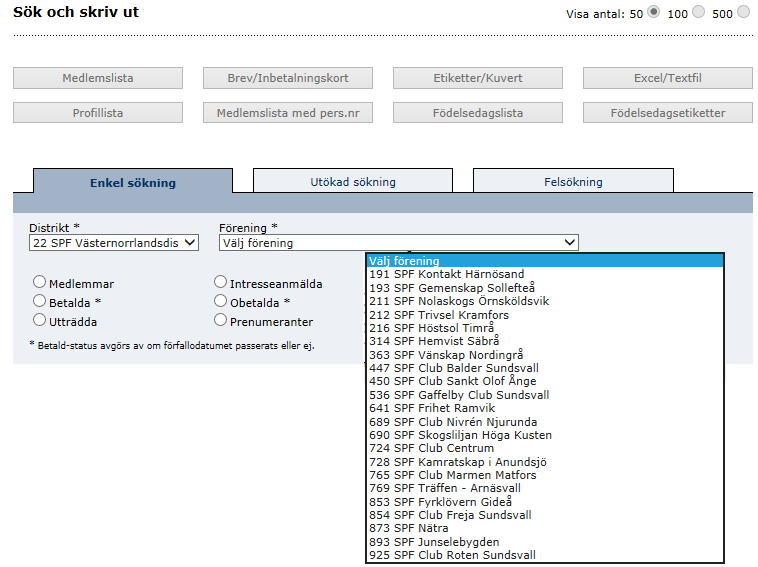
Task: Choose 728 SPF Kamratskap i Anundsjö
Action: [545, 462]
